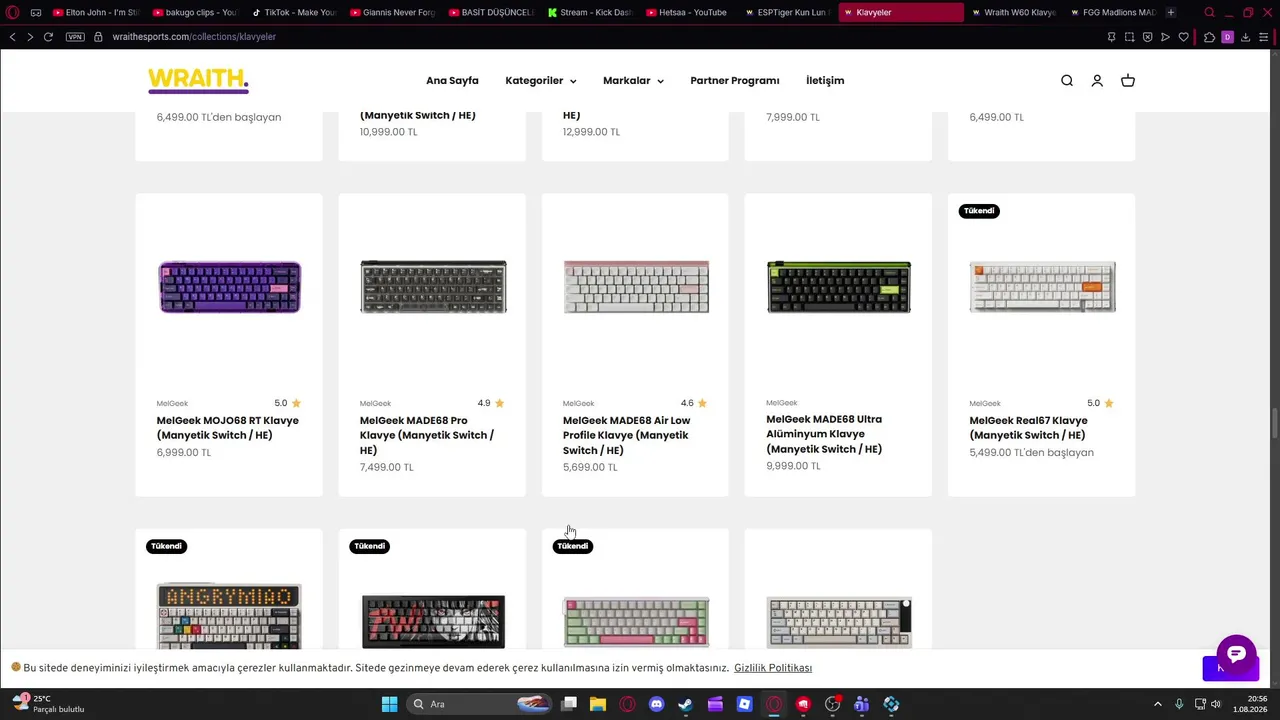Click the 9,999.00 TL price text
The width and height of the screenshot is (1280, 720).
point(793,466)
